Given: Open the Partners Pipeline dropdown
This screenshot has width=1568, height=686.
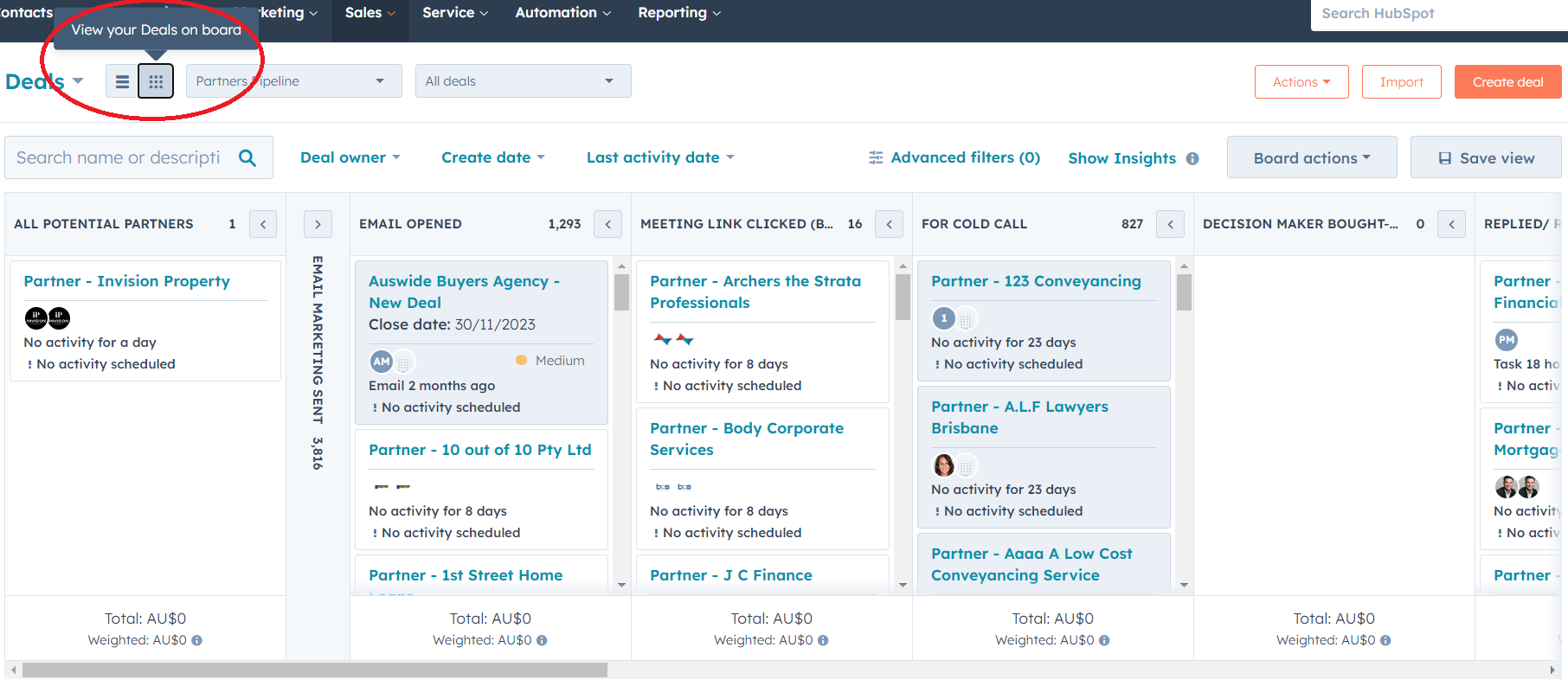Looking at the screenshot, I should coord(293,81).
